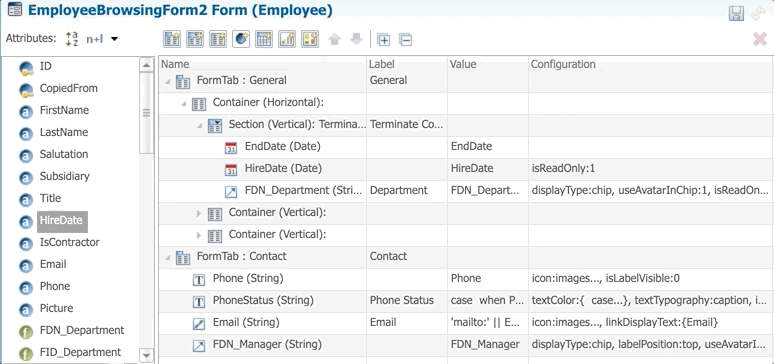774x364 pixels.
Task: Click the expand all plus icon
Action: 384,40
